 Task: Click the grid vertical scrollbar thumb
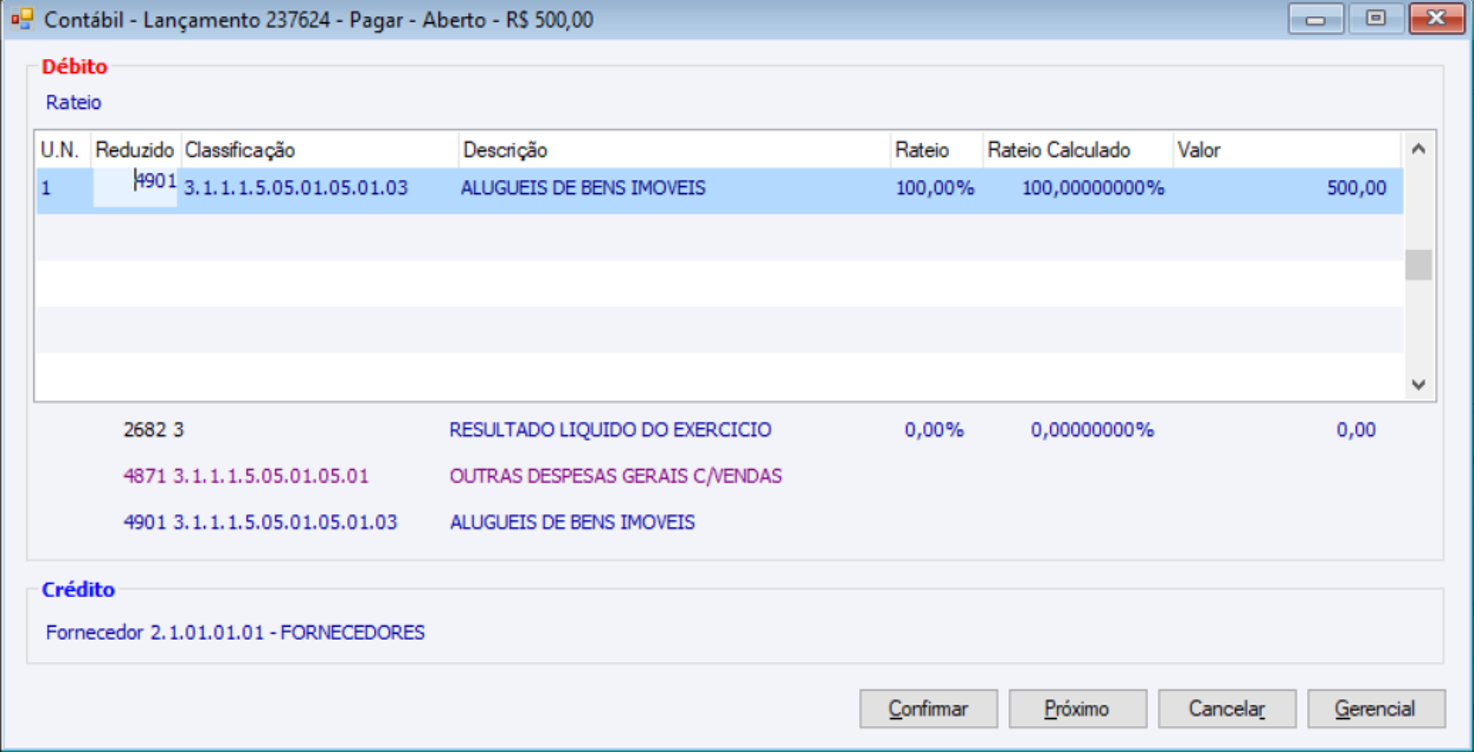pyautogui.click(x=1418, y=265)
